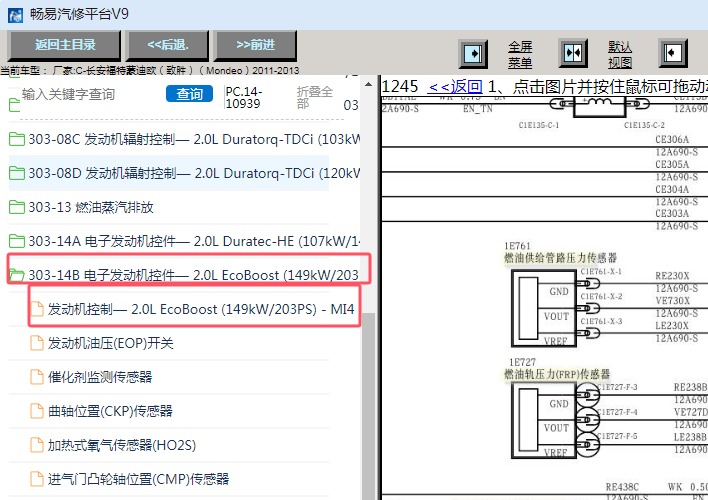Screen dimensions: 708x500
Task: Click the PC.14-10939 text
Action: (x=244, y=98)
